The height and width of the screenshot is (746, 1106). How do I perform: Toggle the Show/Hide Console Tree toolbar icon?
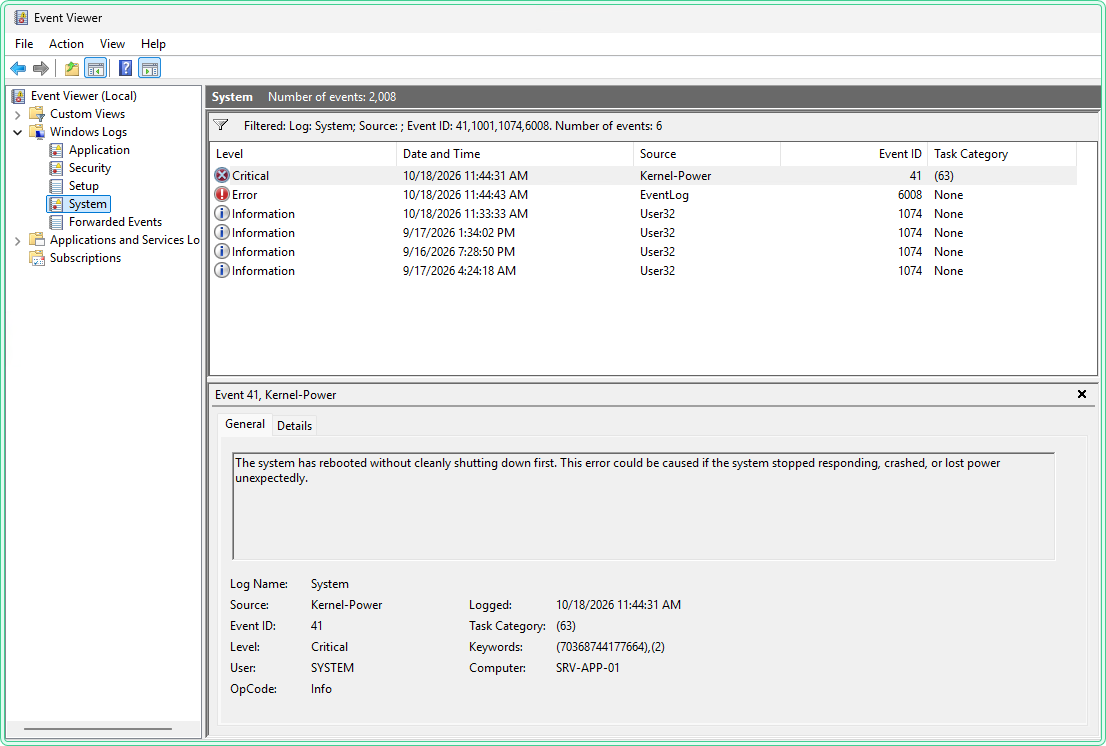coord(95,68)
